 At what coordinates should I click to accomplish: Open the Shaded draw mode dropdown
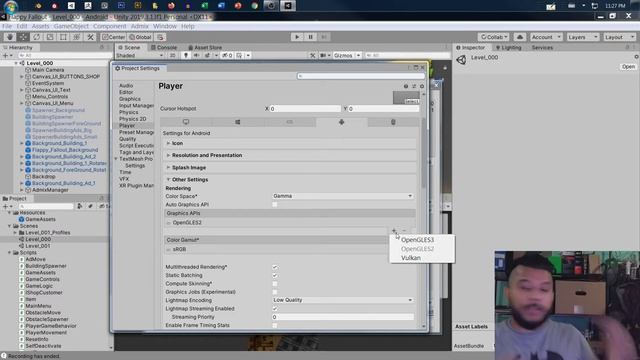point(140,55)
